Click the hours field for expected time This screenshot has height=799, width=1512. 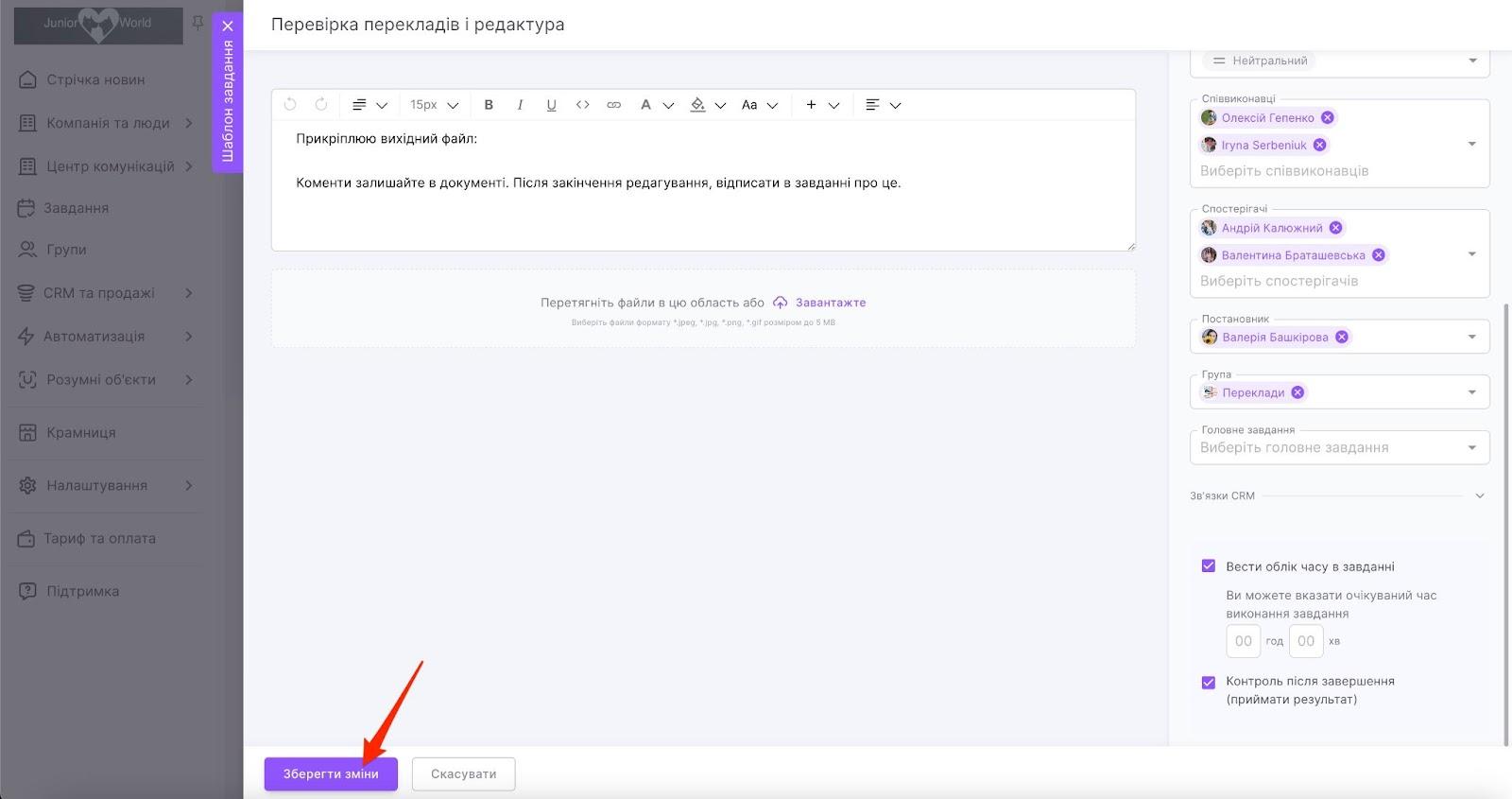[1244, 641]
